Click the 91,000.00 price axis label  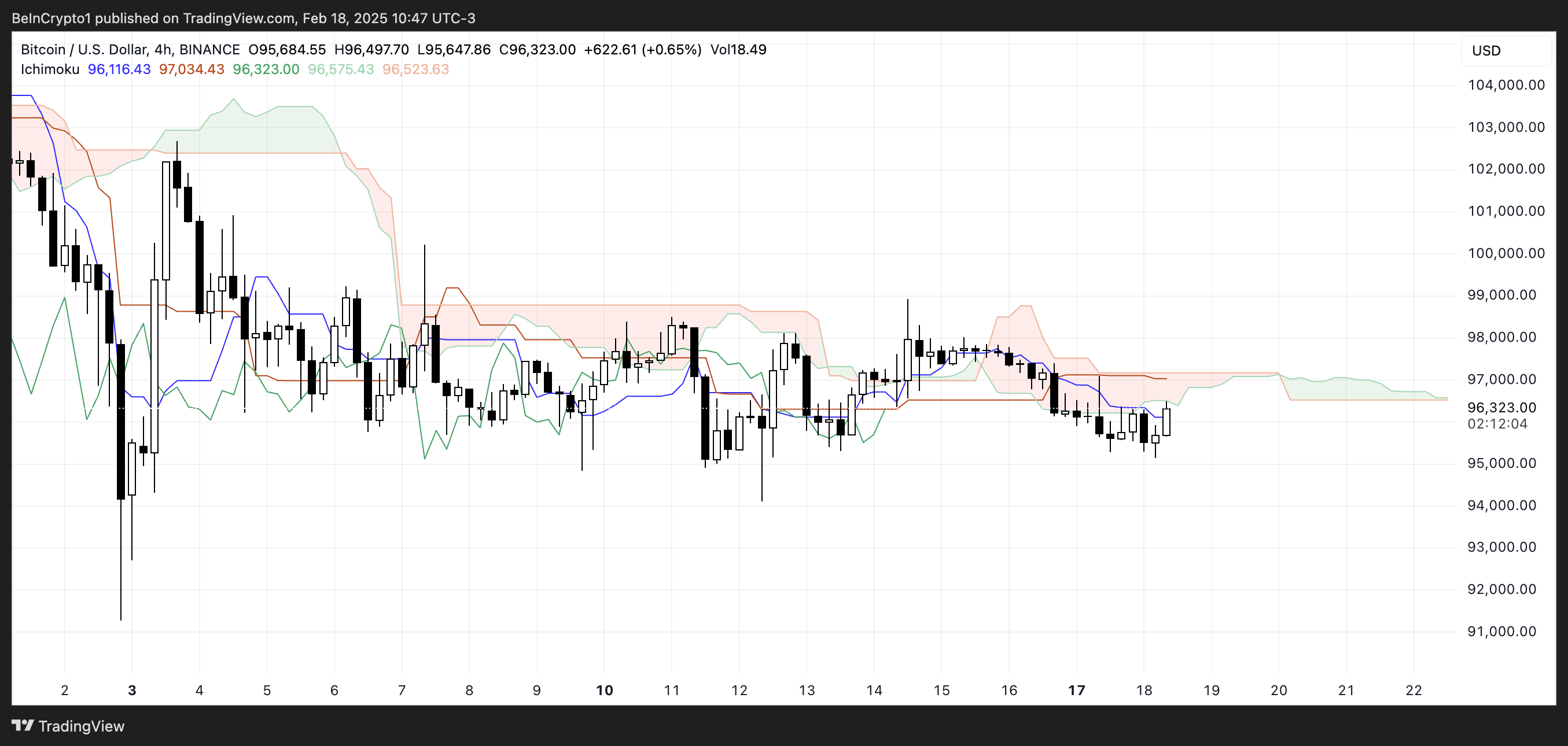[1501, 631]
